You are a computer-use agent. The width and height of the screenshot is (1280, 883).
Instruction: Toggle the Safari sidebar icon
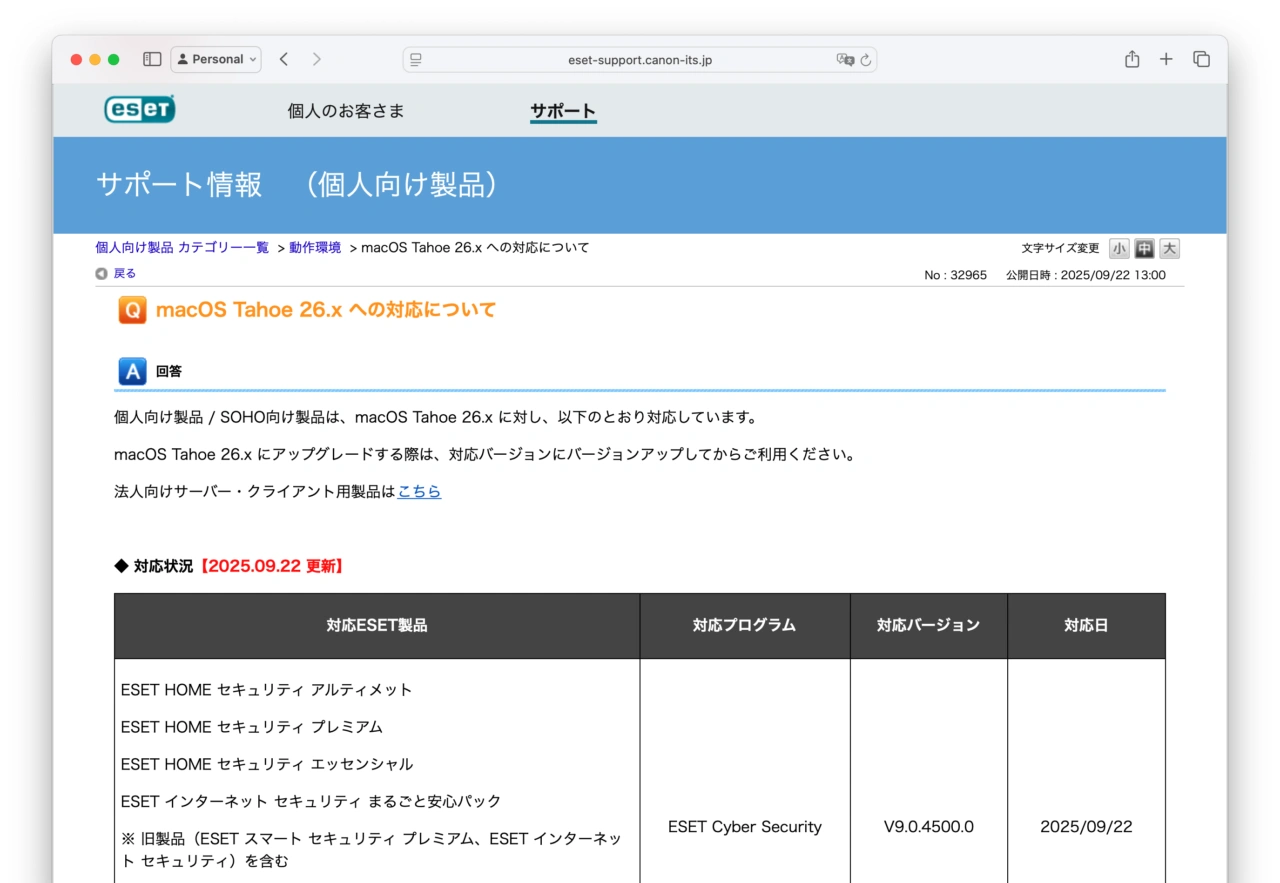151,59
